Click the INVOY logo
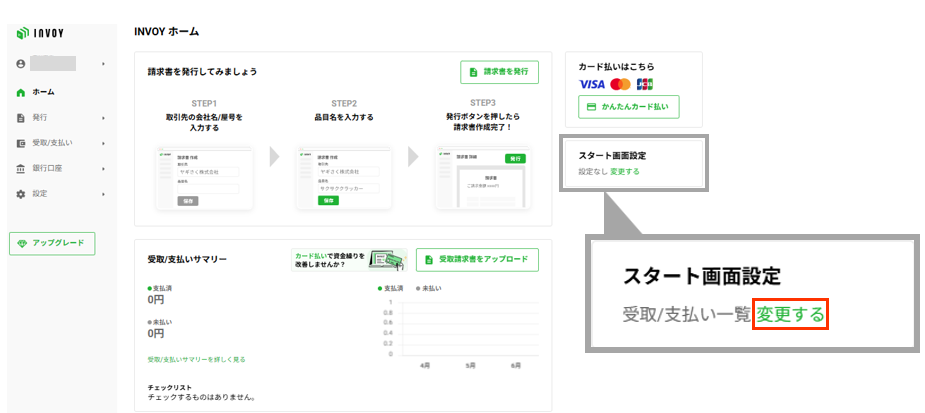The width and height of the screenshot is (925, 413). pyautogui.click(x=40, y=34)
